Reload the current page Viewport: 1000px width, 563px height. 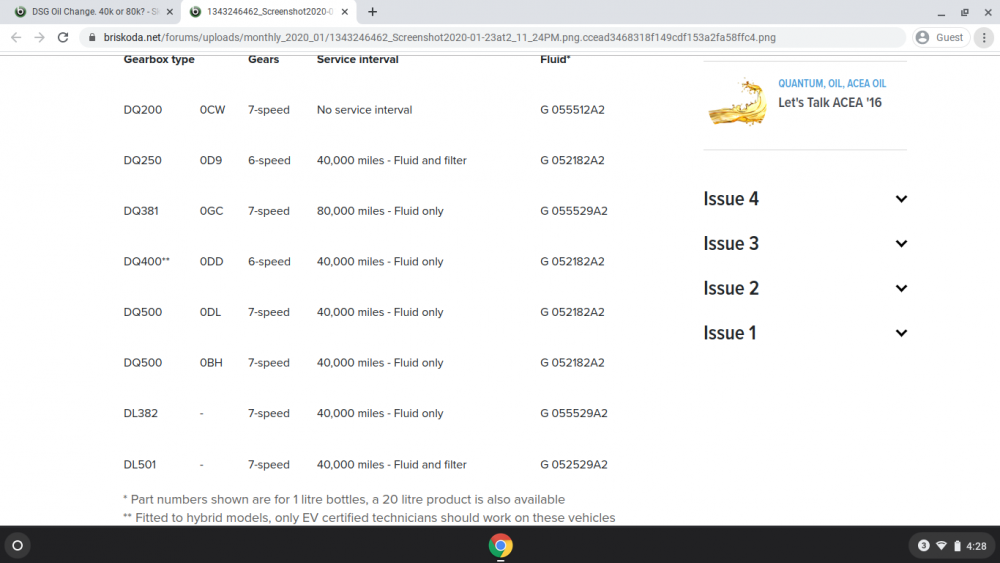(62, 38)
